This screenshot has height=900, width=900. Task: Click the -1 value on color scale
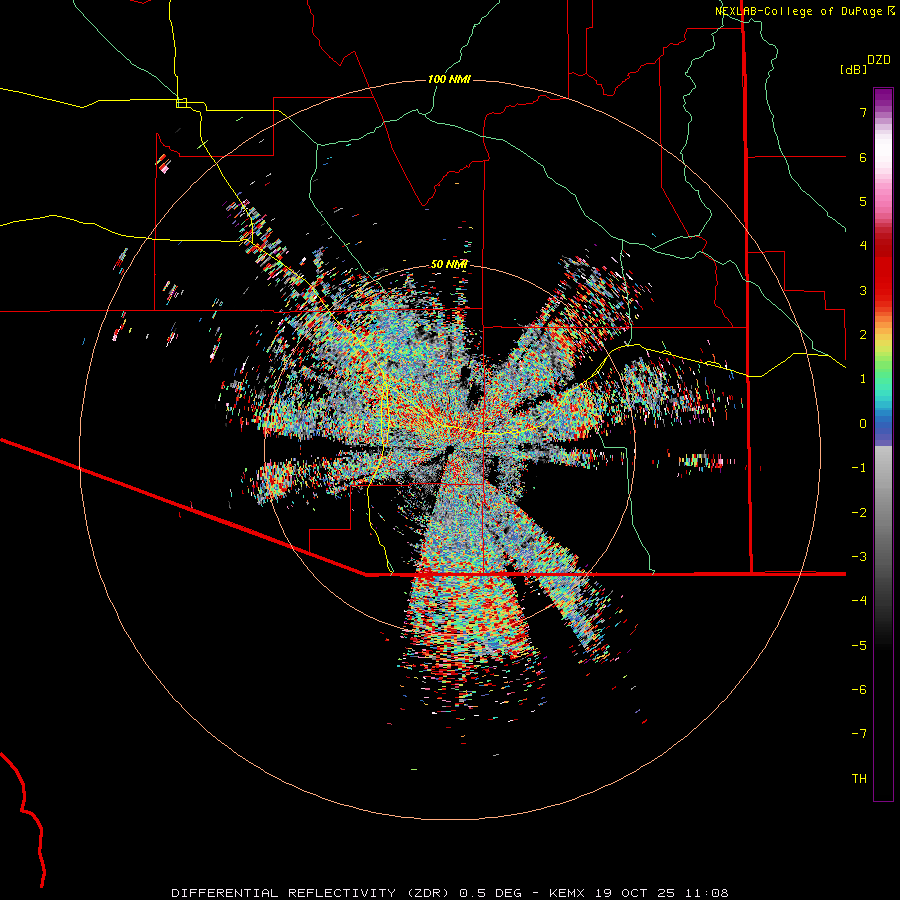pos(859,468)
